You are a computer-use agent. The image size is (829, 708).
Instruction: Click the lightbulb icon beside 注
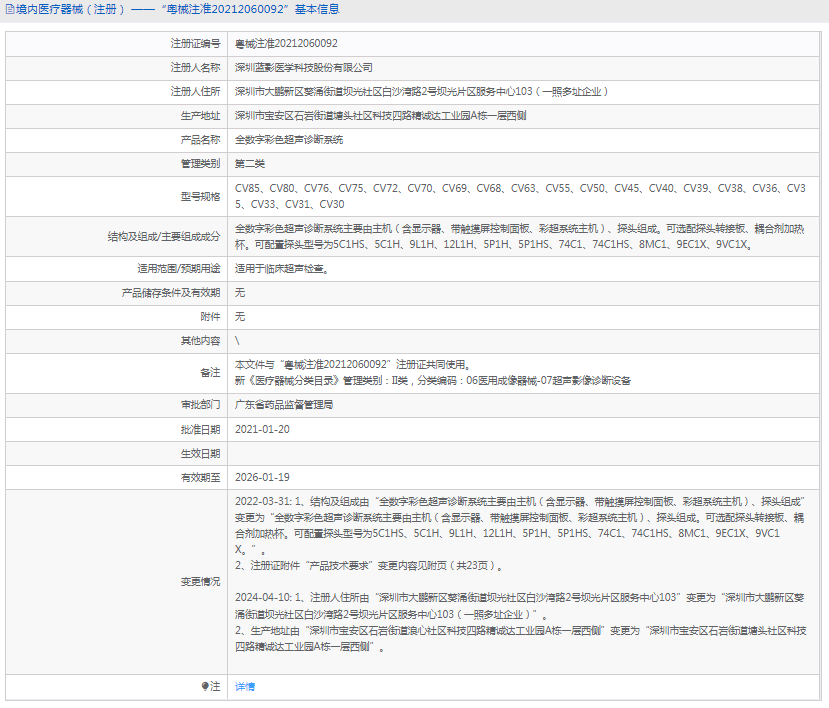pyautogui.click(x=205, y=686)
